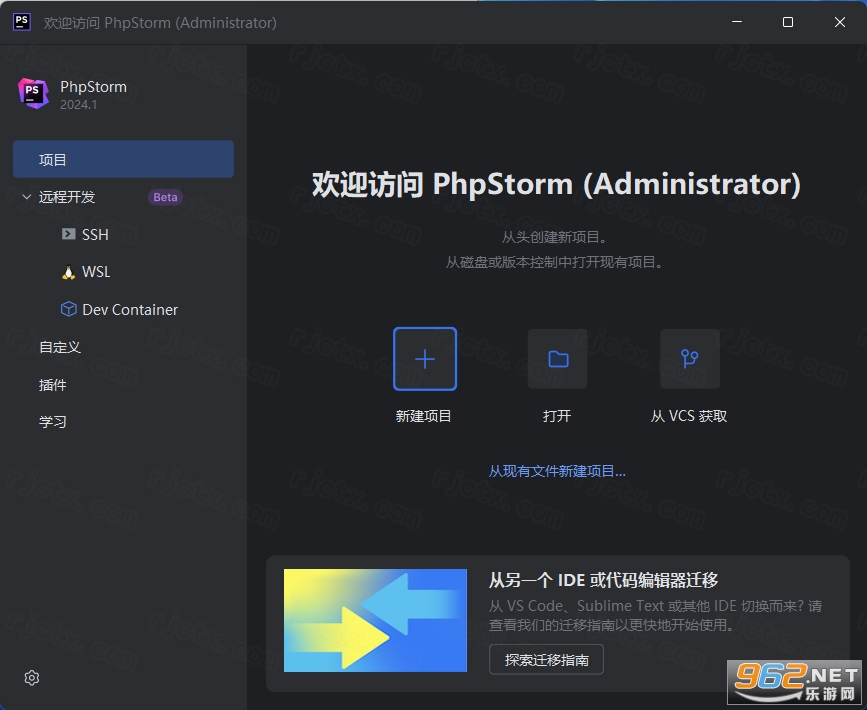This screenshot has height=710, width=867.
Task: Click the WSL penguin icon
Action: 68,272
